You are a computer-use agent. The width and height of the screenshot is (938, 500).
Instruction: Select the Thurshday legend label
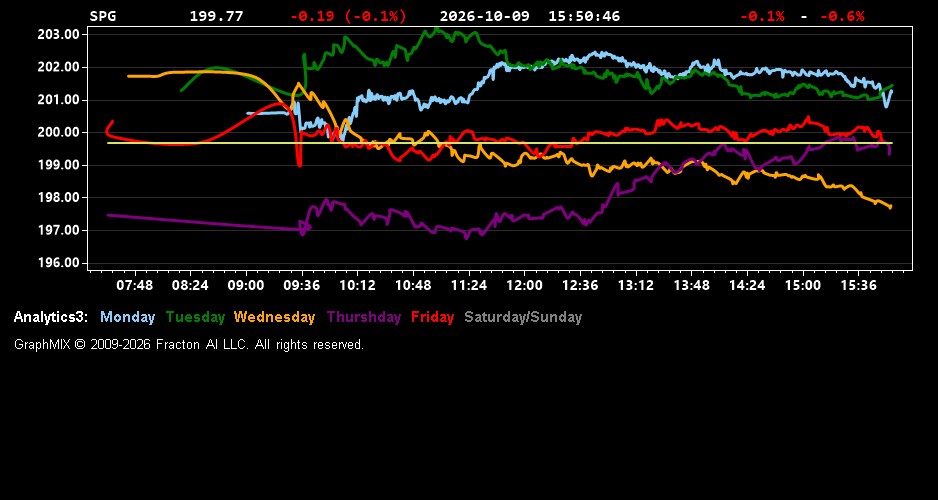(364, 317)
